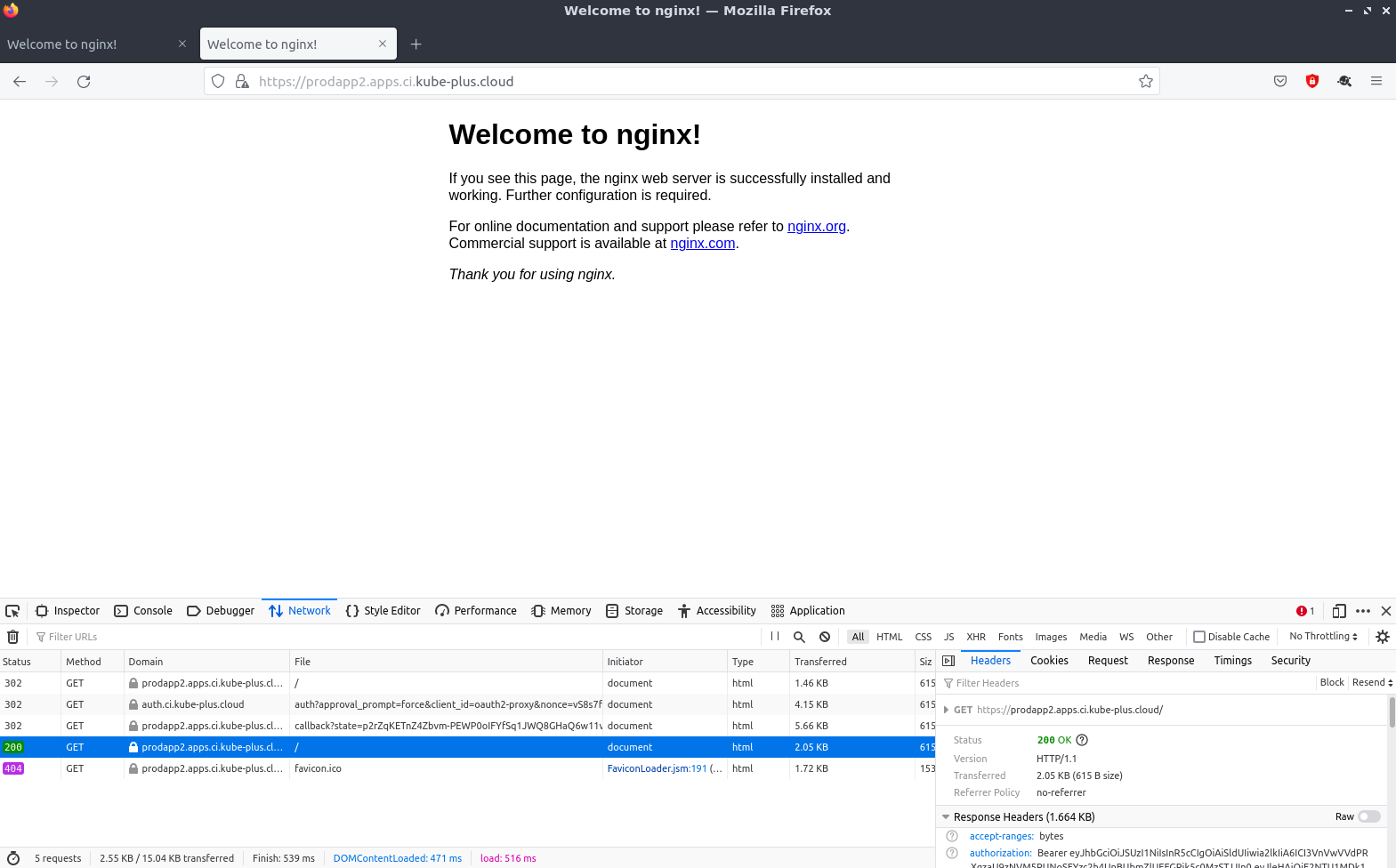Select the callback?state request row
The height and width of the screenshot is (868, 1396).
467,726
